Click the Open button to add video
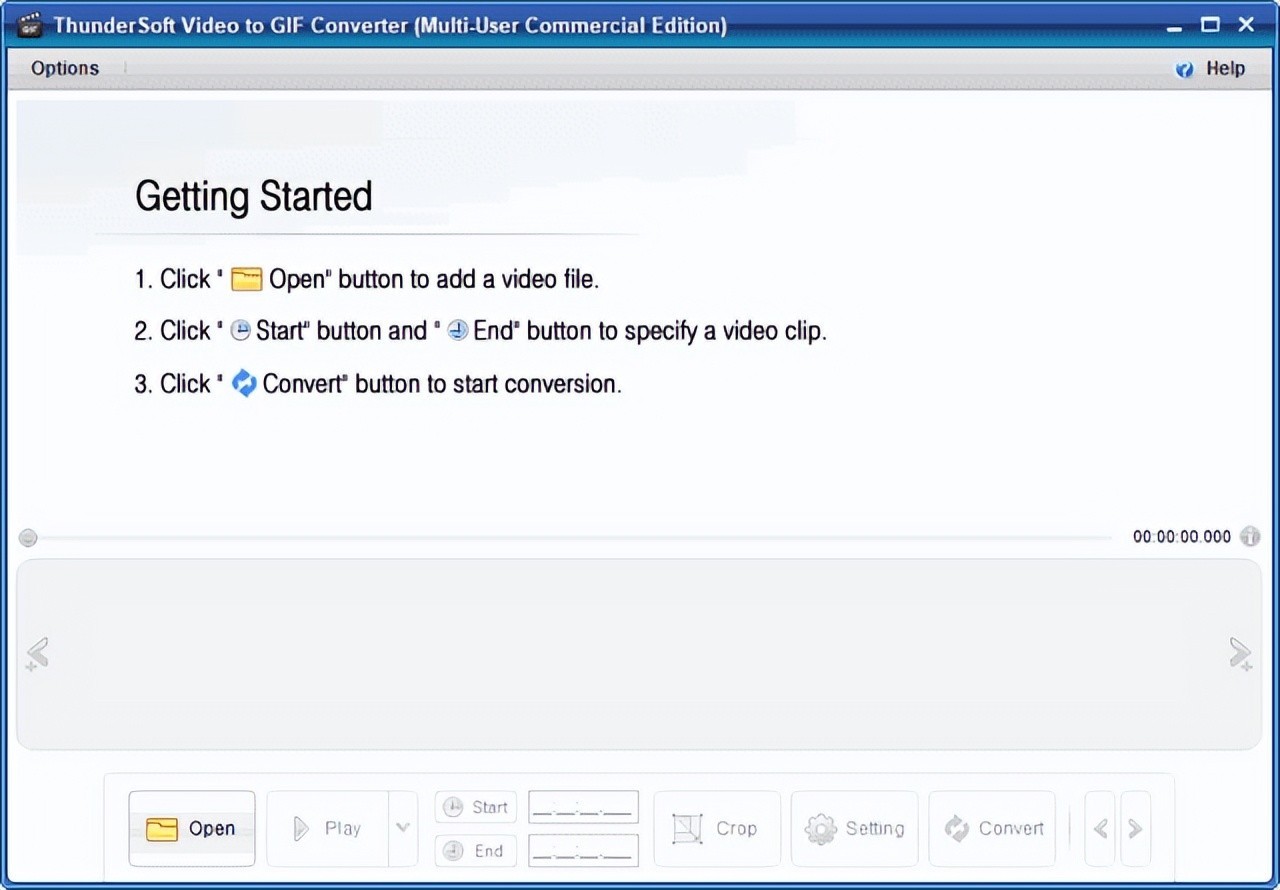The height and width of the screenshot is (890, 1280). [192, 828]
